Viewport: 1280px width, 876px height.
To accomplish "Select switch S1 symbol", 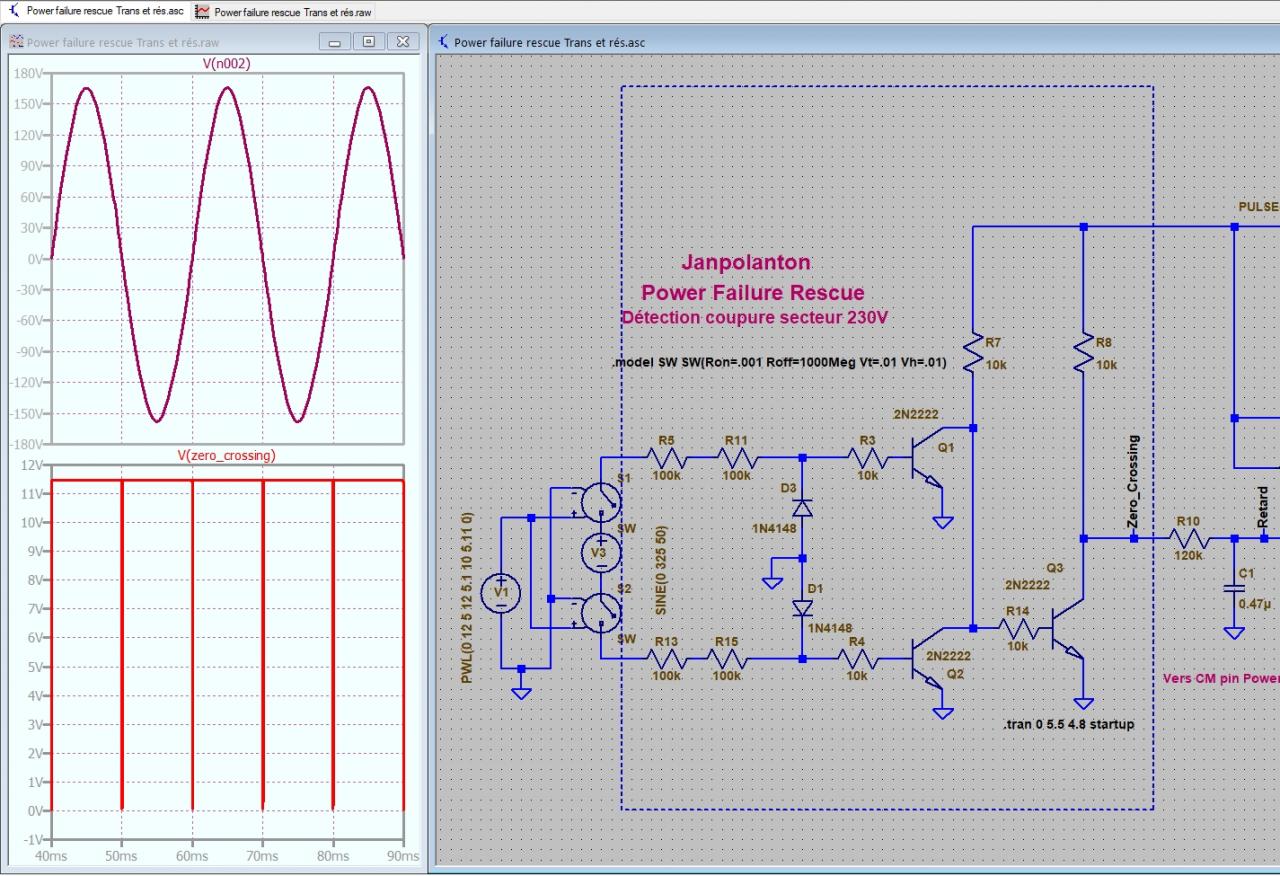I will pos(600,502).
